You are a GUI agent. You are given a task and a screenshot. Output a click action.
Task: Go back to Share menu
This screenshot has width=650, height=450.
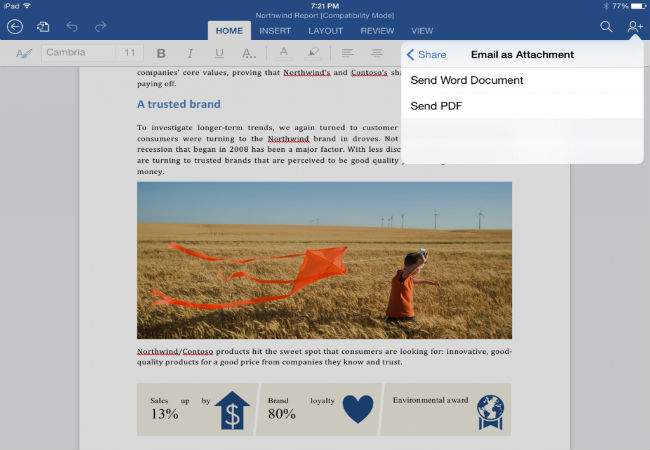point(427,54)
